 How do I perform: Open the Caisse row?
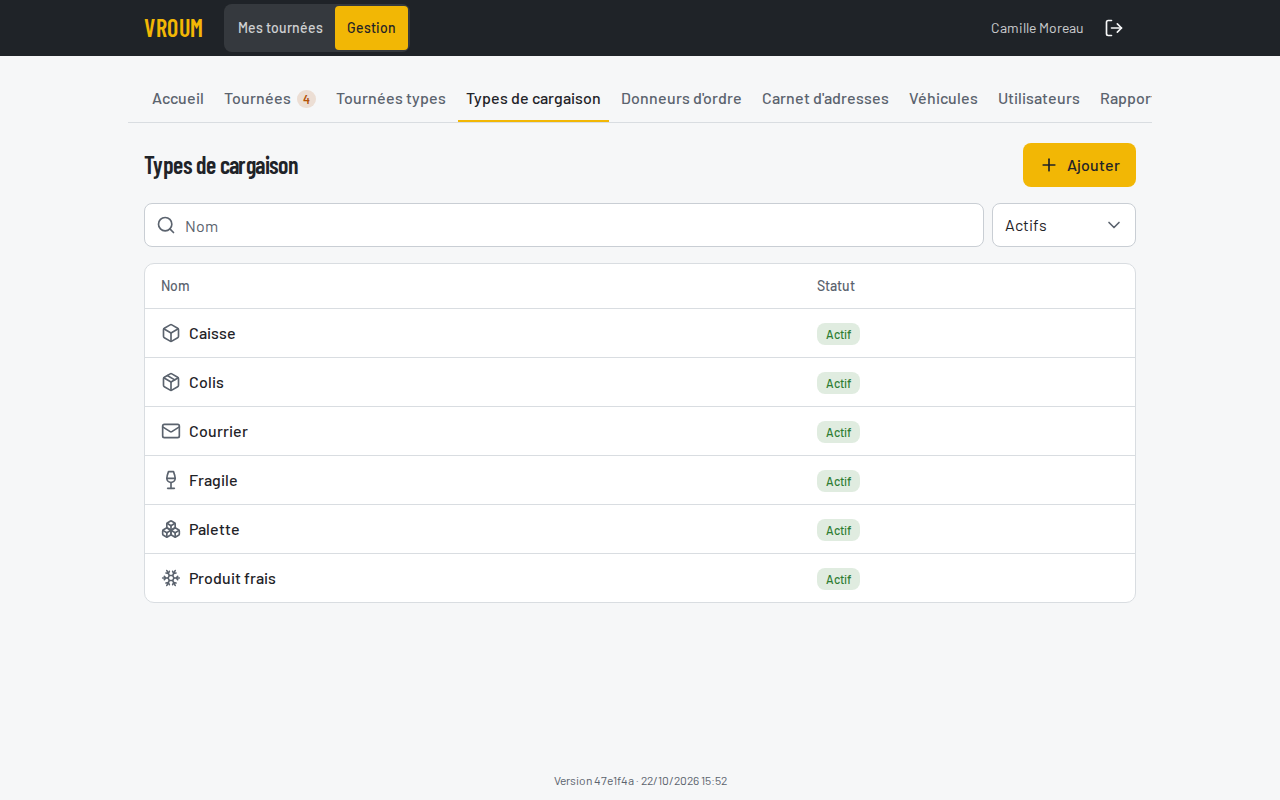[640, 333]
